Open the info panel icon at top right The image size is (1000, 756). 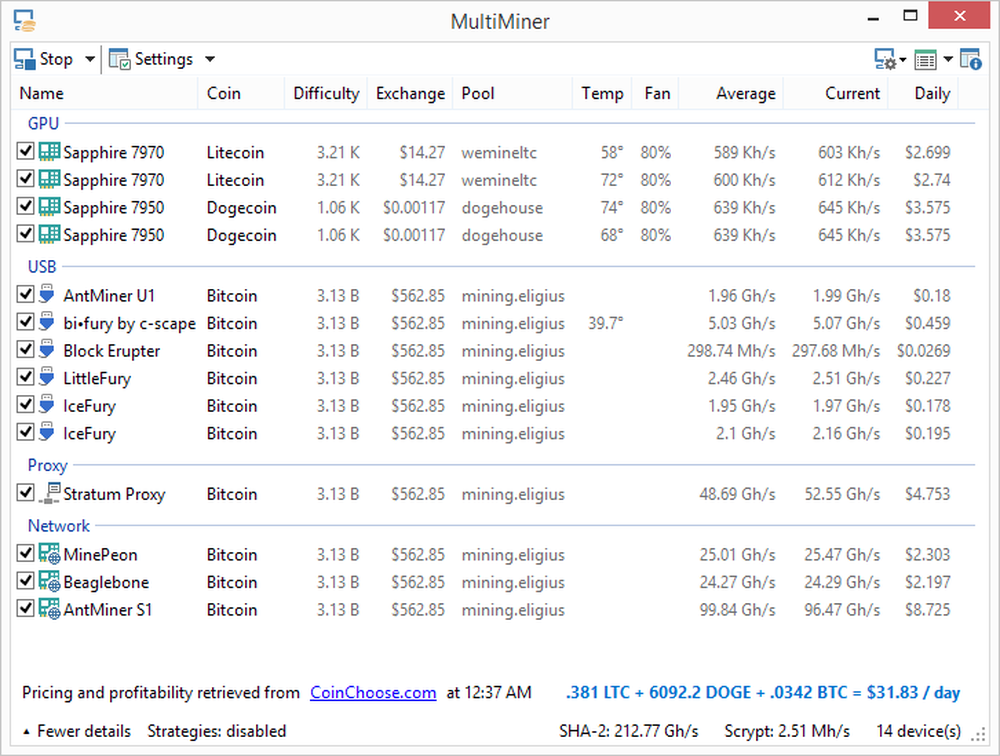[970, 60]
